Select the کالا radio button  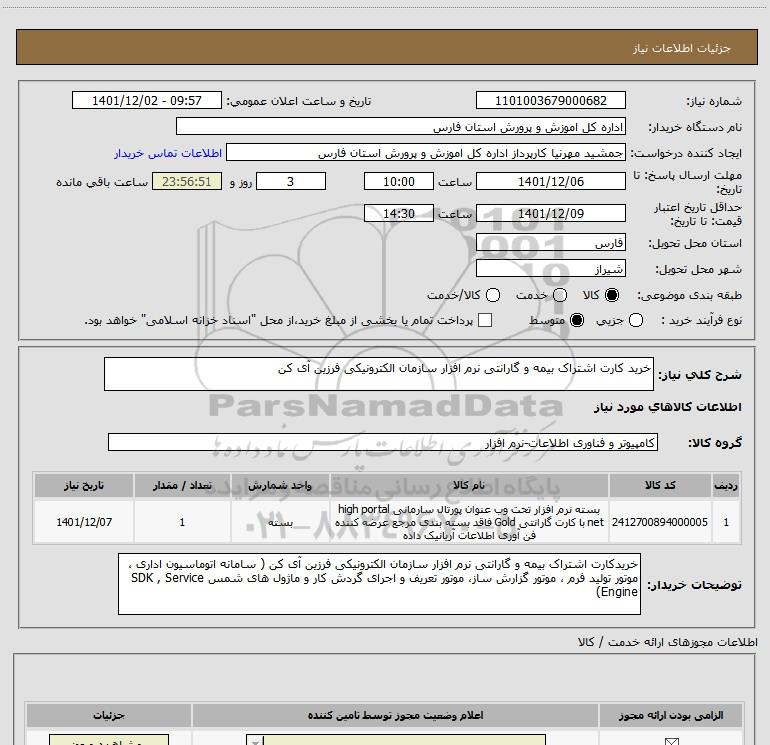click(x=612, y=295)
